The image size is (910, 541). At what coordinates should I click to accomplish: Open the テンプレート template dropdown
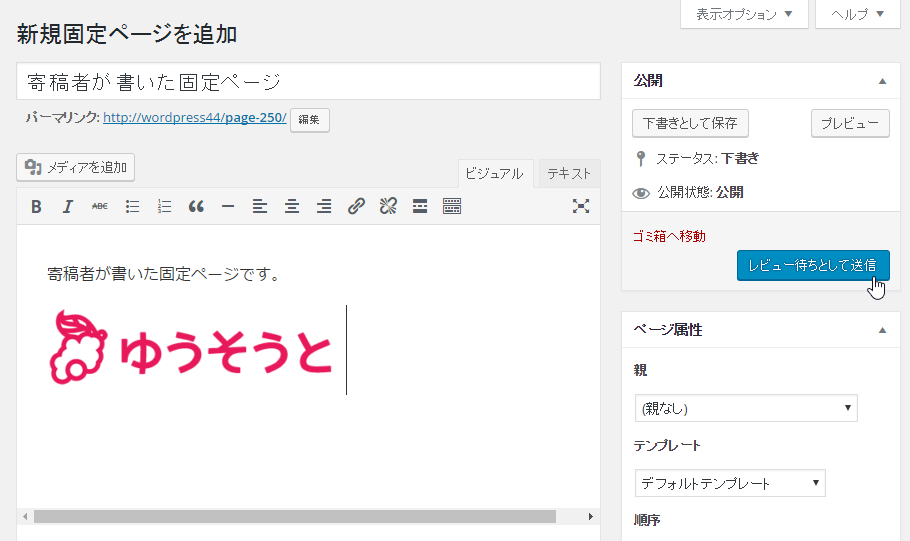click(x=729, y=483)
